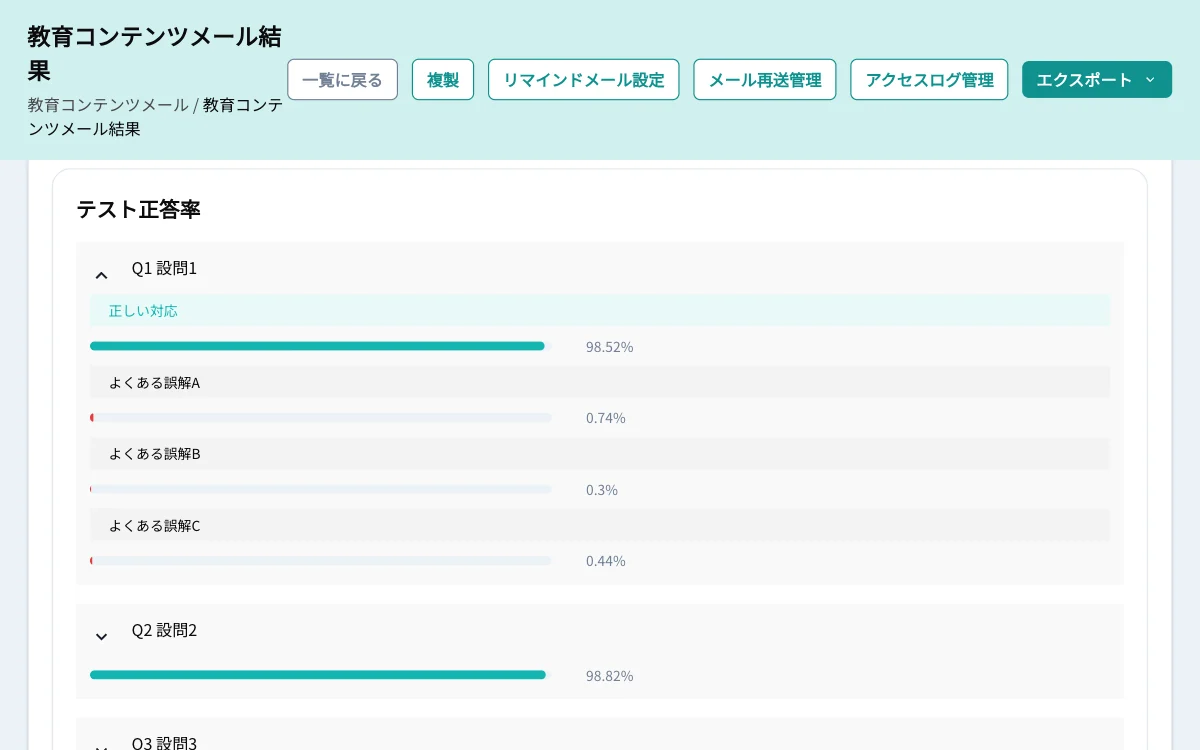The width and height of the screenshot is (1200, 750).
Task: Click the 98.82% value
Action: (x=609, y=676)
